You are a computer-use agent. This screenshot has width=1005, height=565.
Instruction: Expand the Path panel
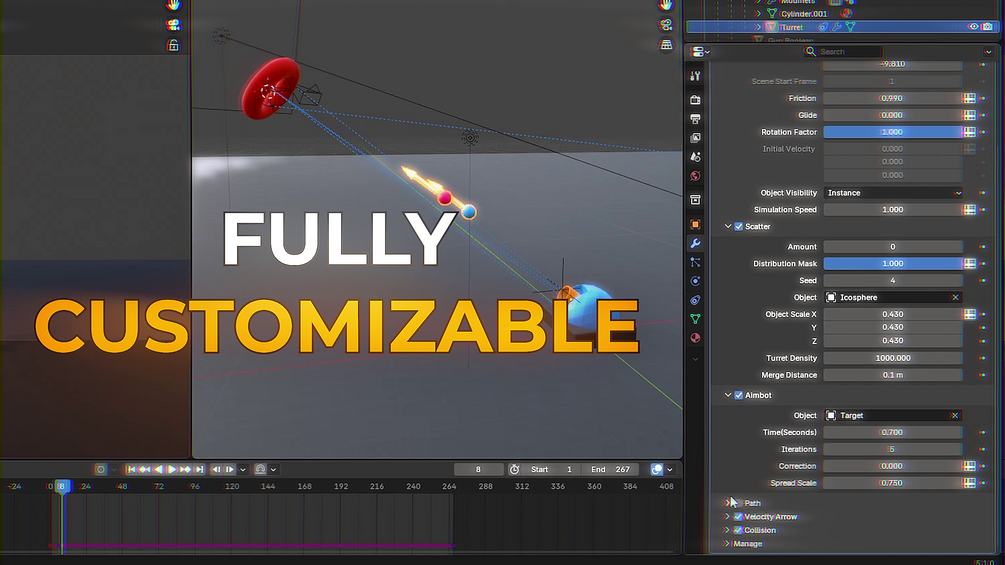click(x=727, y=503)
